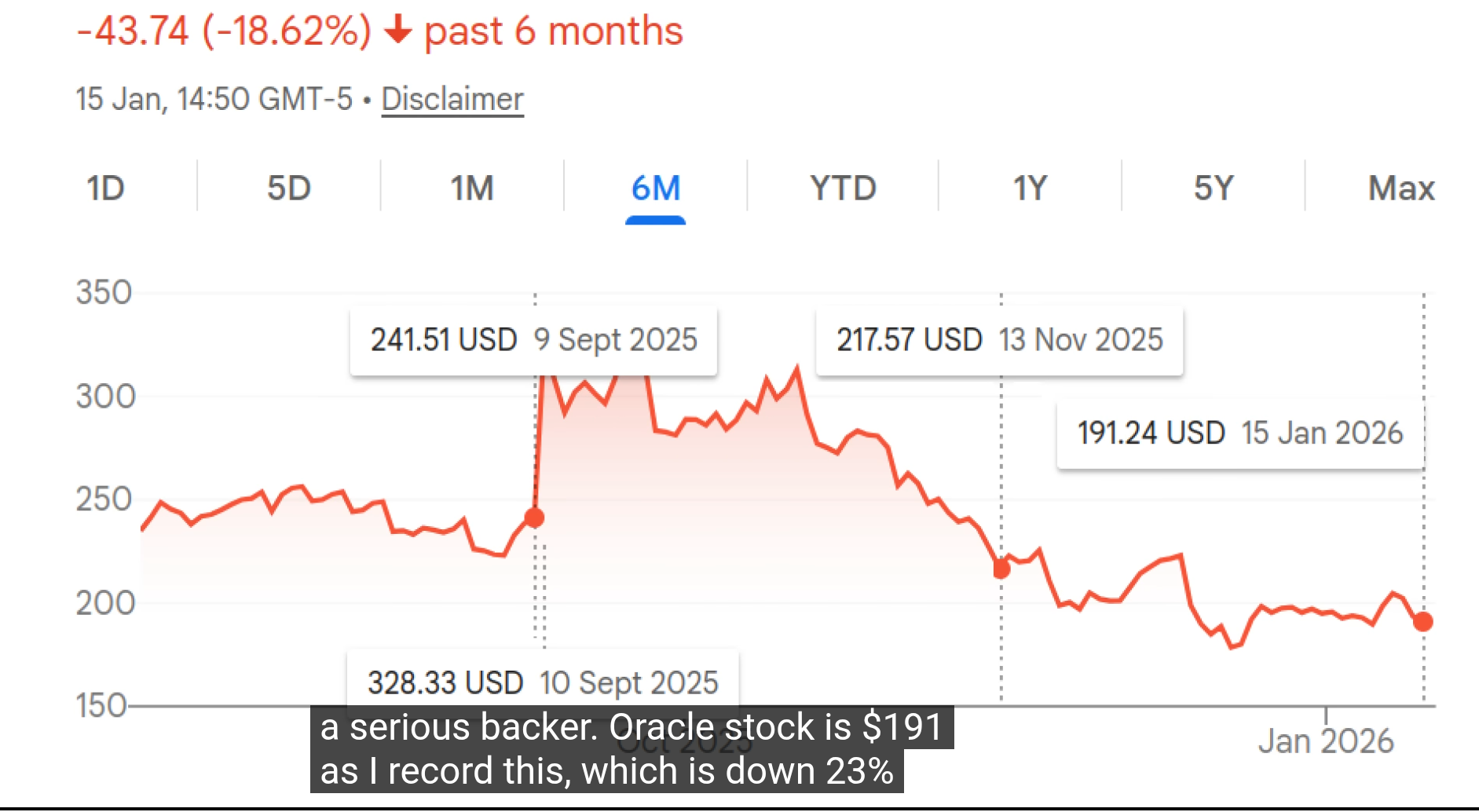Image resolution: width=1479 pixels, height=812 pixels.
Task: Switch chart to YTD view
Action: tap(843, 188)
